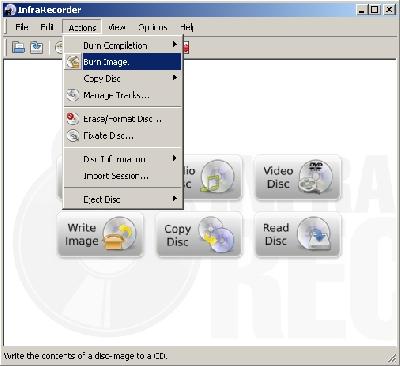Screen dimensions: 400x366
Task: Click the Burn Image disc icon in menu
Action: click(73, 62)
